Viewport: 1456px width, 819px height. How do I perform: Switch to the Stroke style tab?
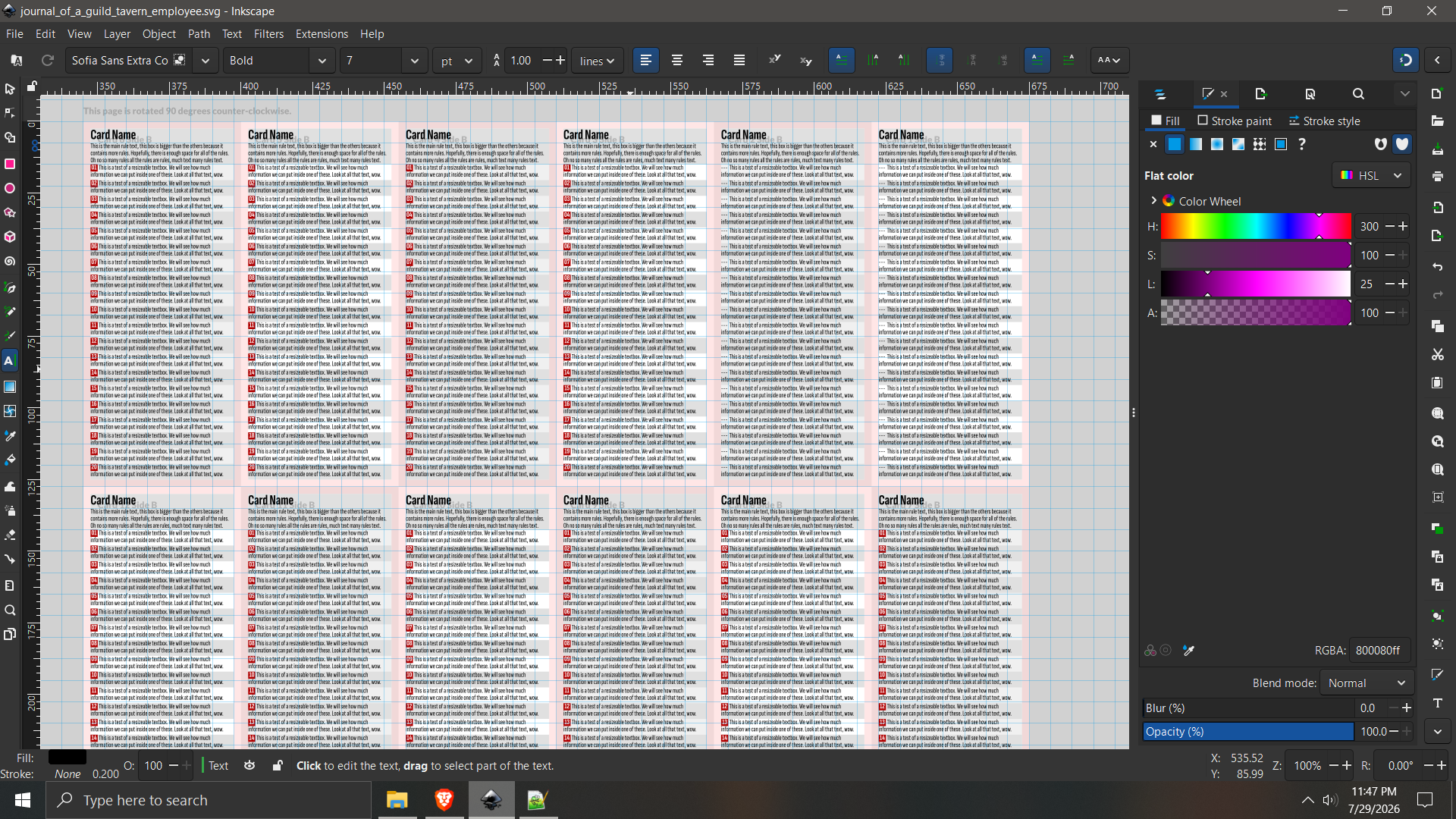pyautogui.click(x=1324, y=121)
